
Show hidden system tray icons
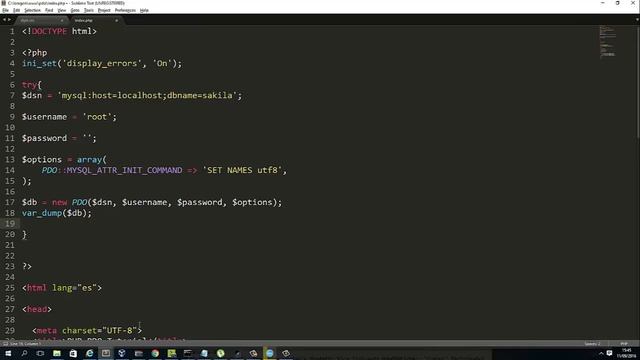click(x=601, y=353)
